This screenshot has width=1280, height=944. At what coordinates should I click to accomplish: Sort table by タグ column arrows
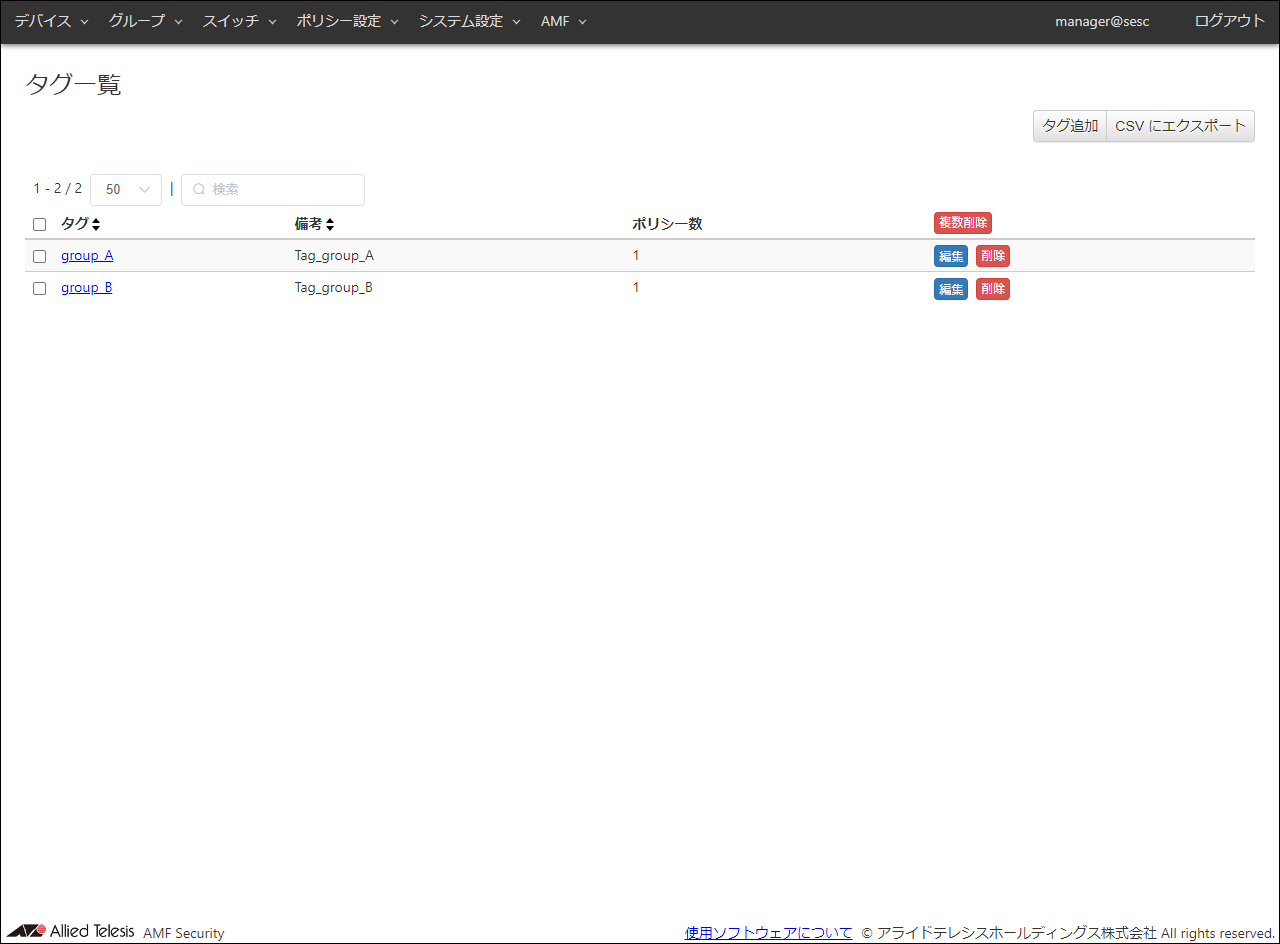[96, 224]
